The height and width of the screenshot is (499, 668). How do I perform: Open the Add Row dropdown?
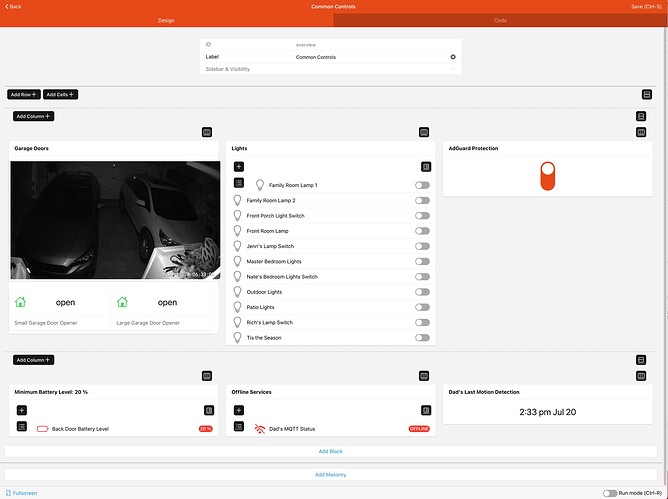[x=24, y=94]
